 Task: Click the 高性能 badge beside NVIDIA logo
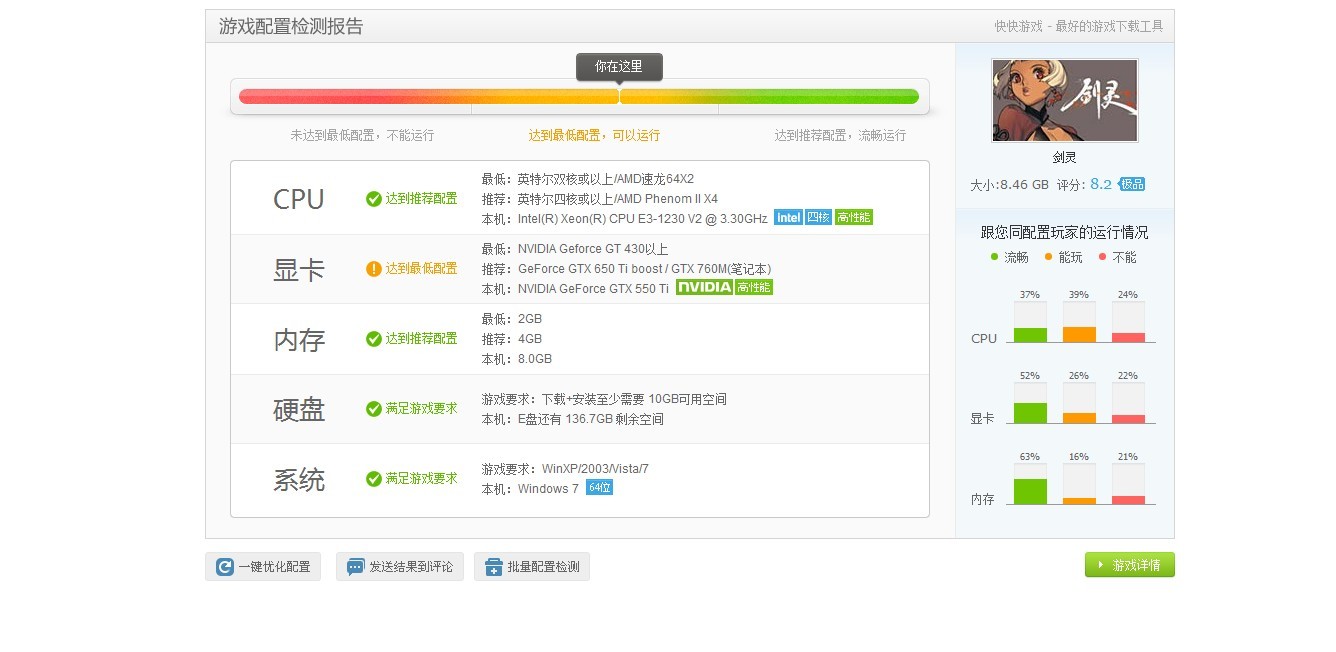point(754,287)
